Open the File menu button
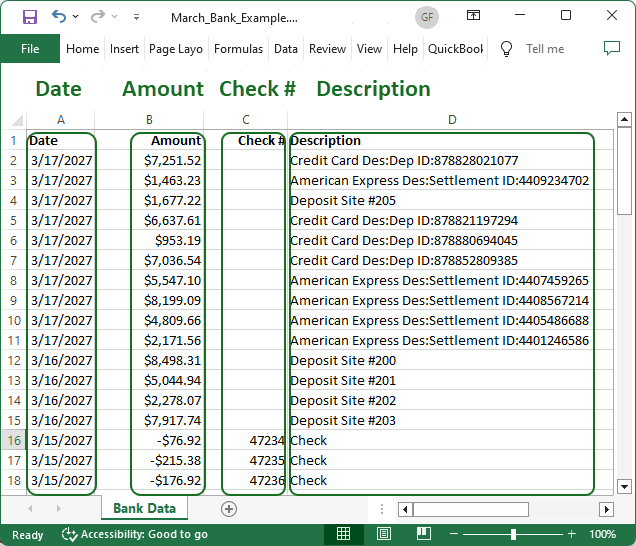 [x=30, y=49]
